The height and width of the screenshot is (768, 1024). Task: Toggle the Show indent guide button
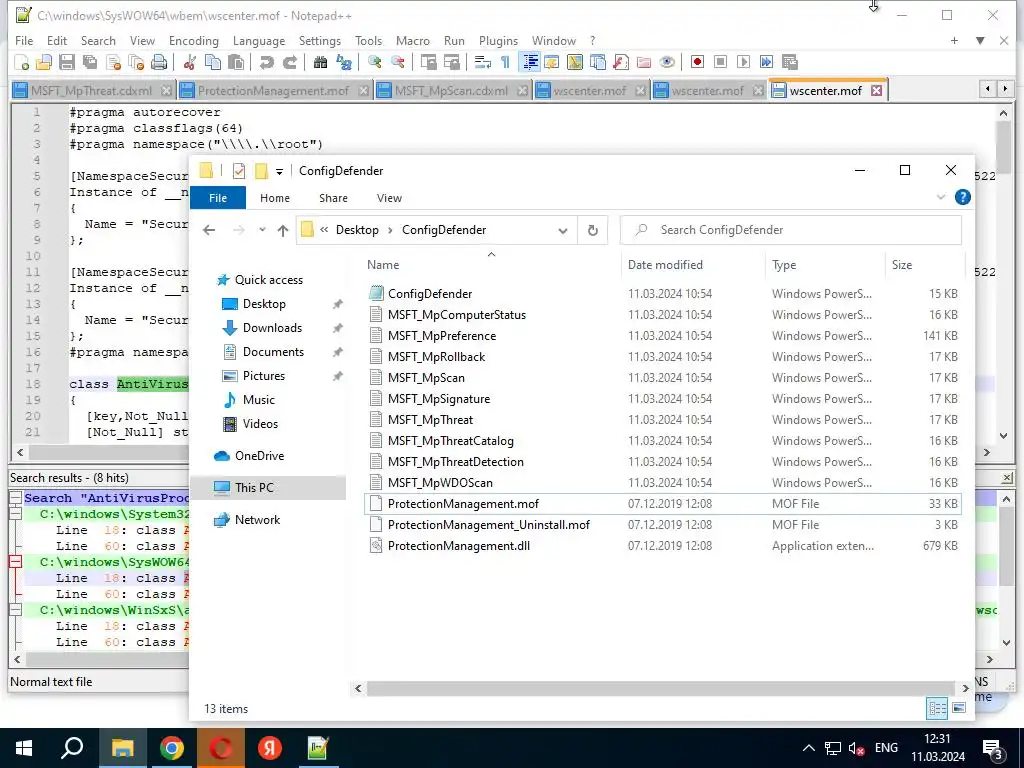(530, 63)
